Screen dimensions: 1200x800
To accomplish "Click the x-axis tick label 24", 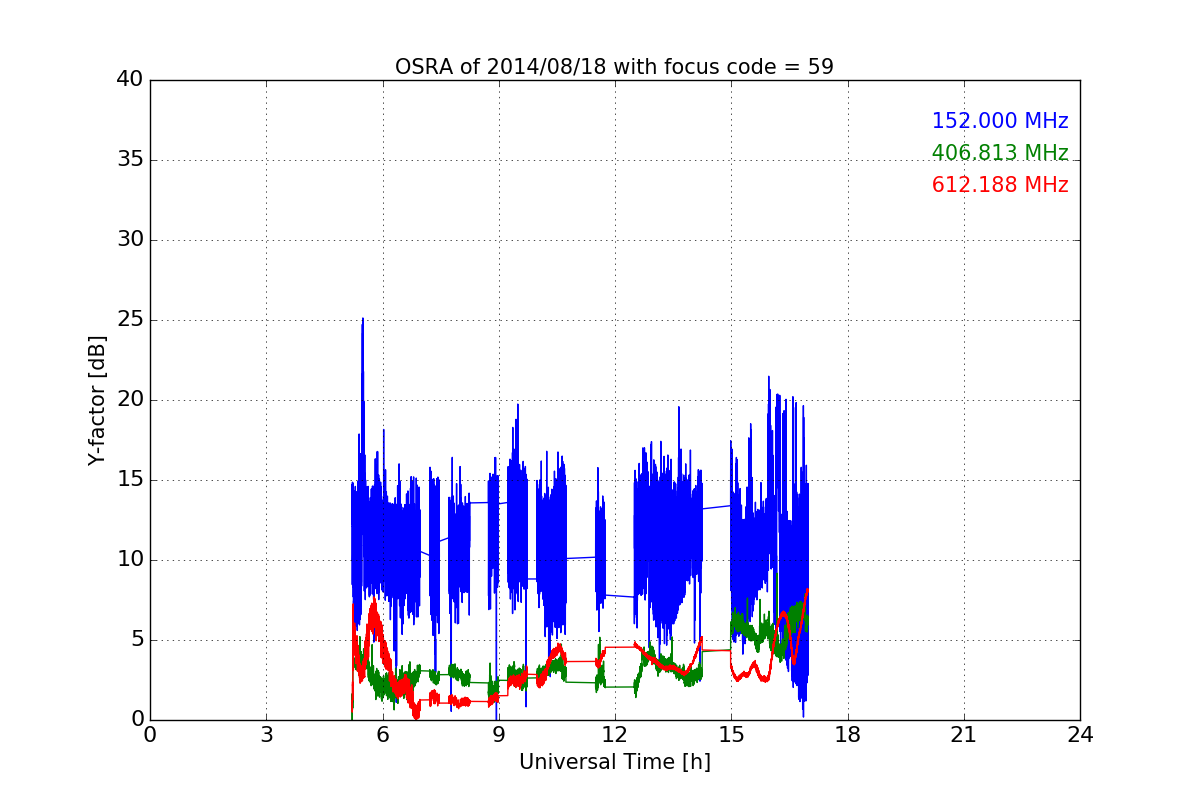I will pyautogui.click(x=1080, y=735).
